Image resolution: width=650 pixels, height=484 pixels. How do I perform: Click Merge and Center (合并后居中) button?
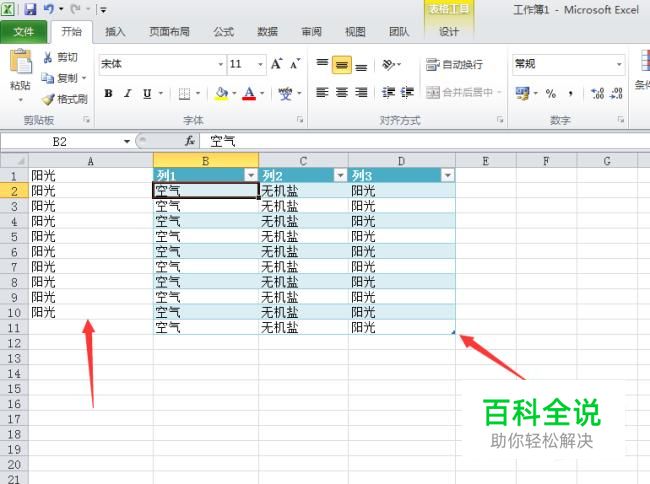(460, 92)
